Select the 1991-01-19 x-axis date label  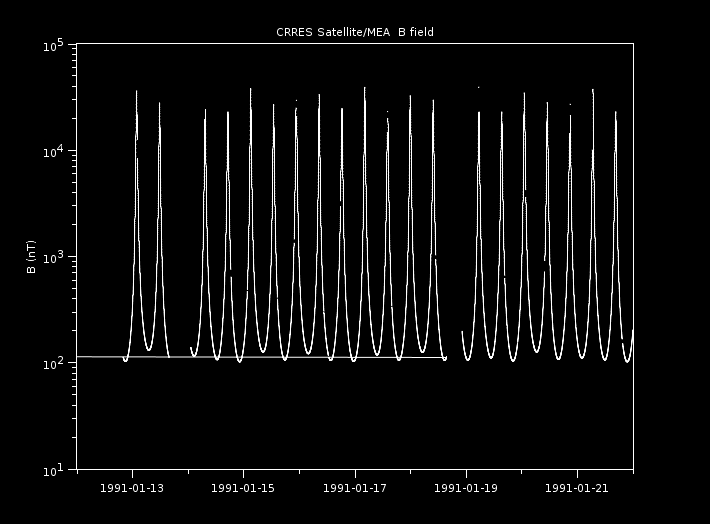pyautogui.click(x=467, y=488)
